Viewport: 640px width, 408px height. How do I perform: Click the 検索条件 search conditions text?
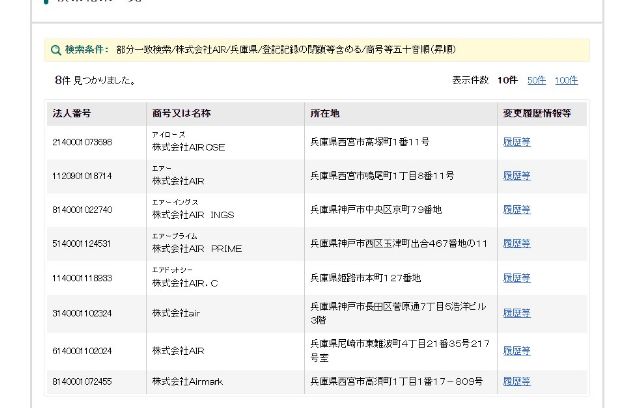coord(286,50)
